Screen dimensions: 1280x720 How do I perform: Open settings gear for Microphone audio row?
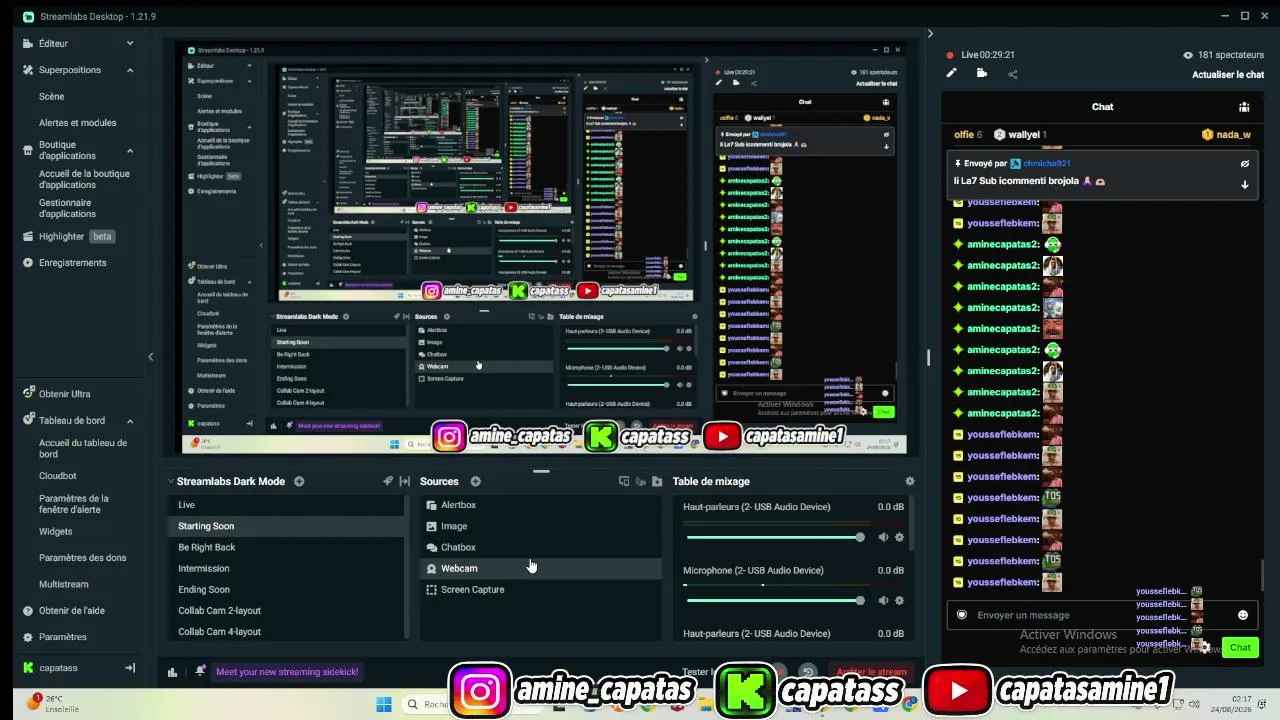pos(900,600)
